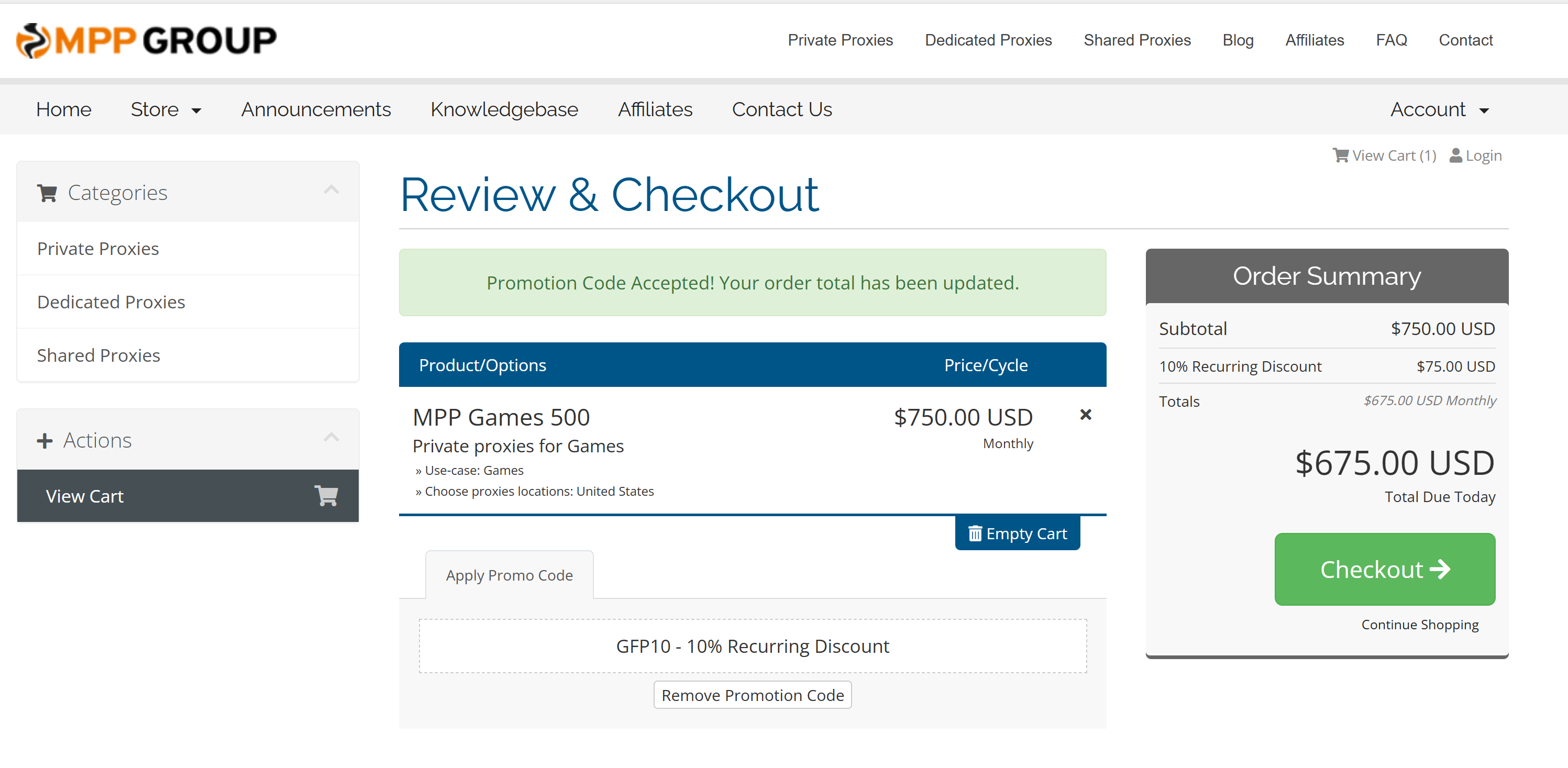Click the cart icon next to View Cart (1)
The image size is (1568, 768).
pos(1340,156)
